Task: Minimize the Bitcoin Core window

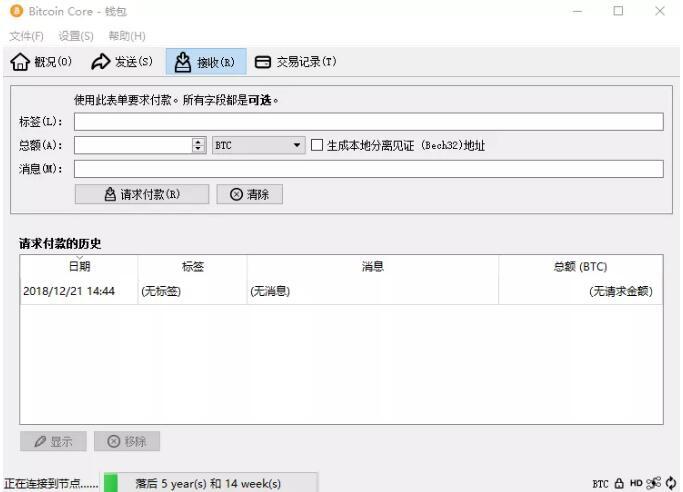Action: point(577,11)
